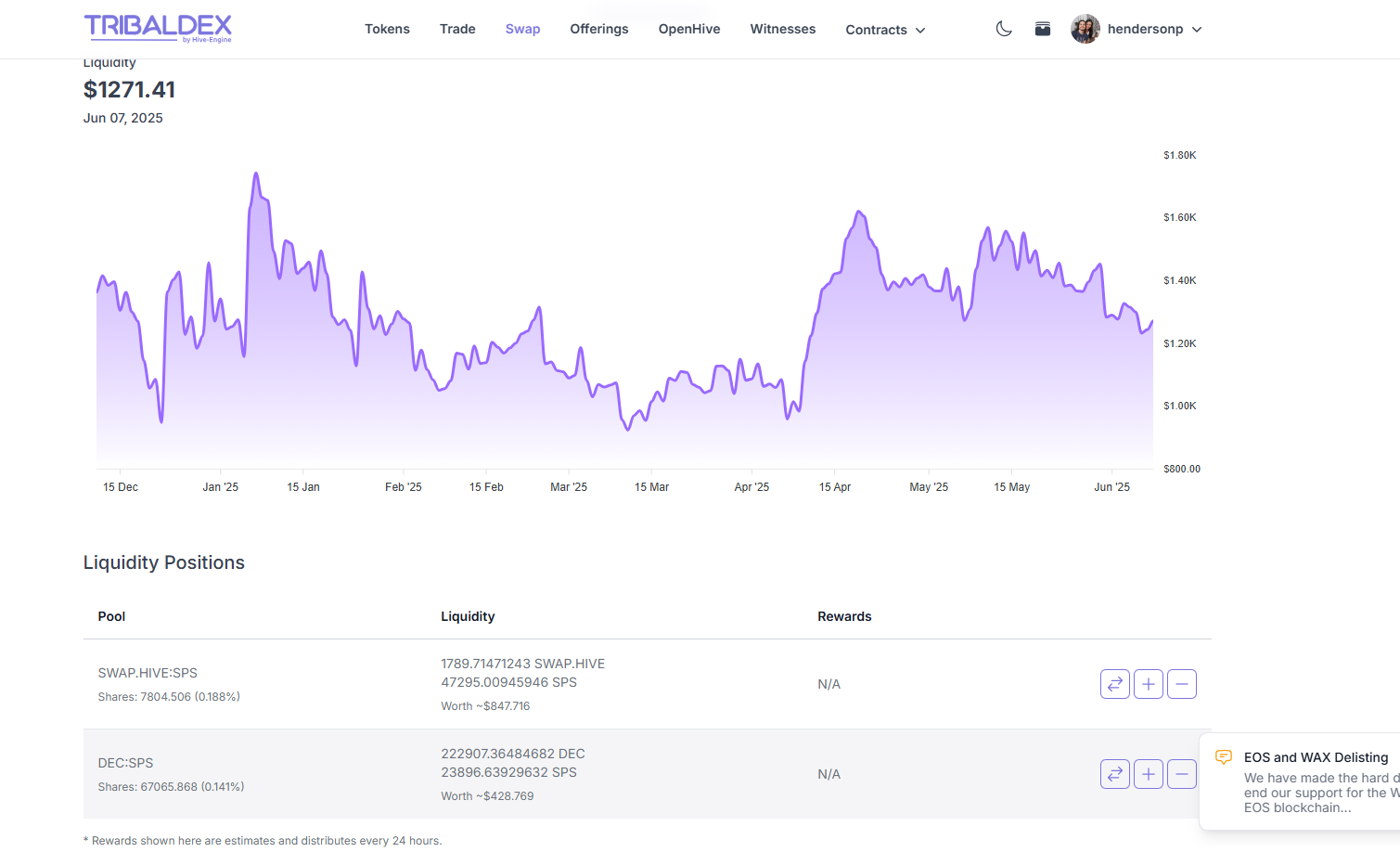Click Worth ~$847.716 value

tap(485, 706)
